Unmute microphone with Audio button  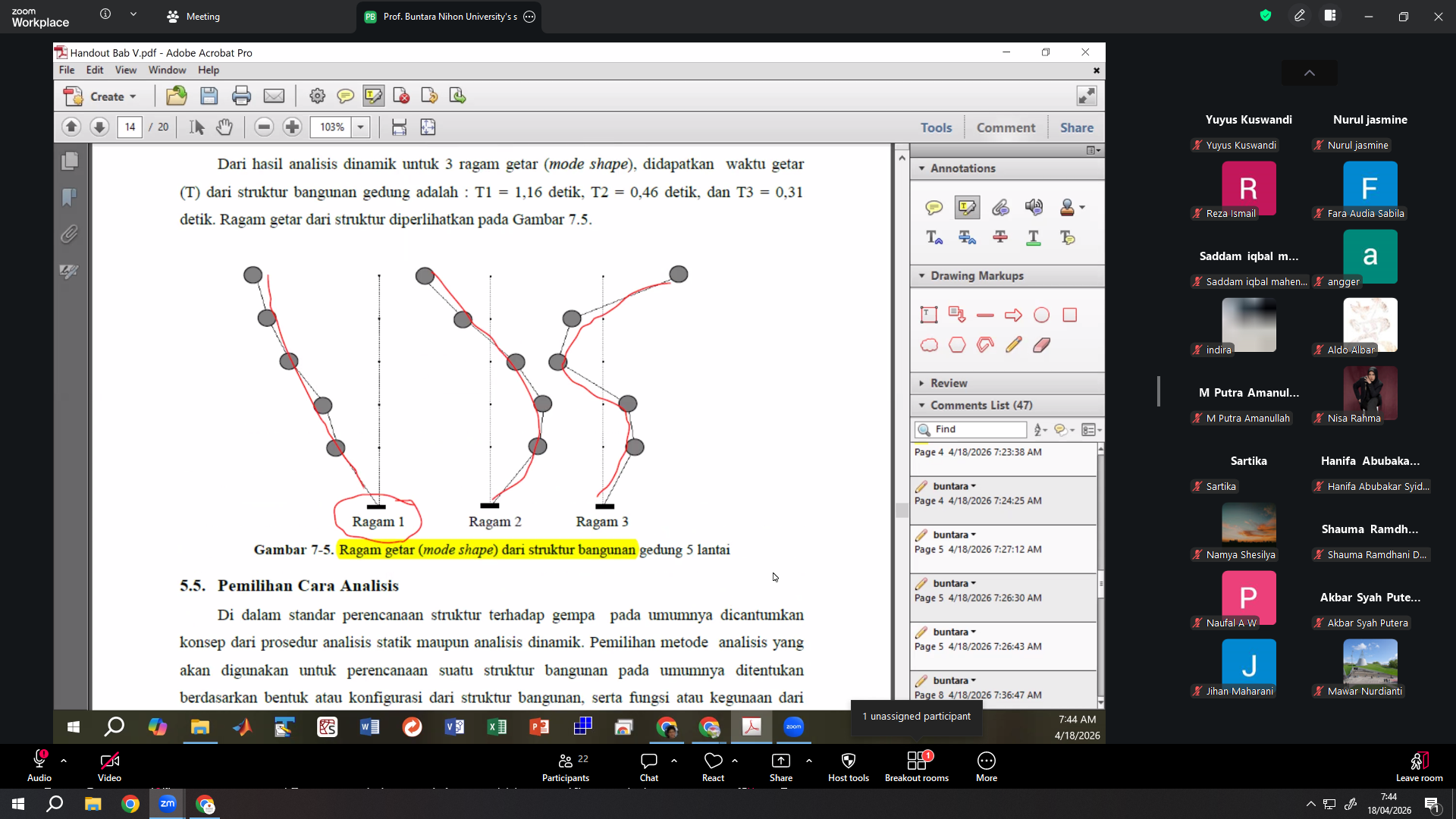39,766
